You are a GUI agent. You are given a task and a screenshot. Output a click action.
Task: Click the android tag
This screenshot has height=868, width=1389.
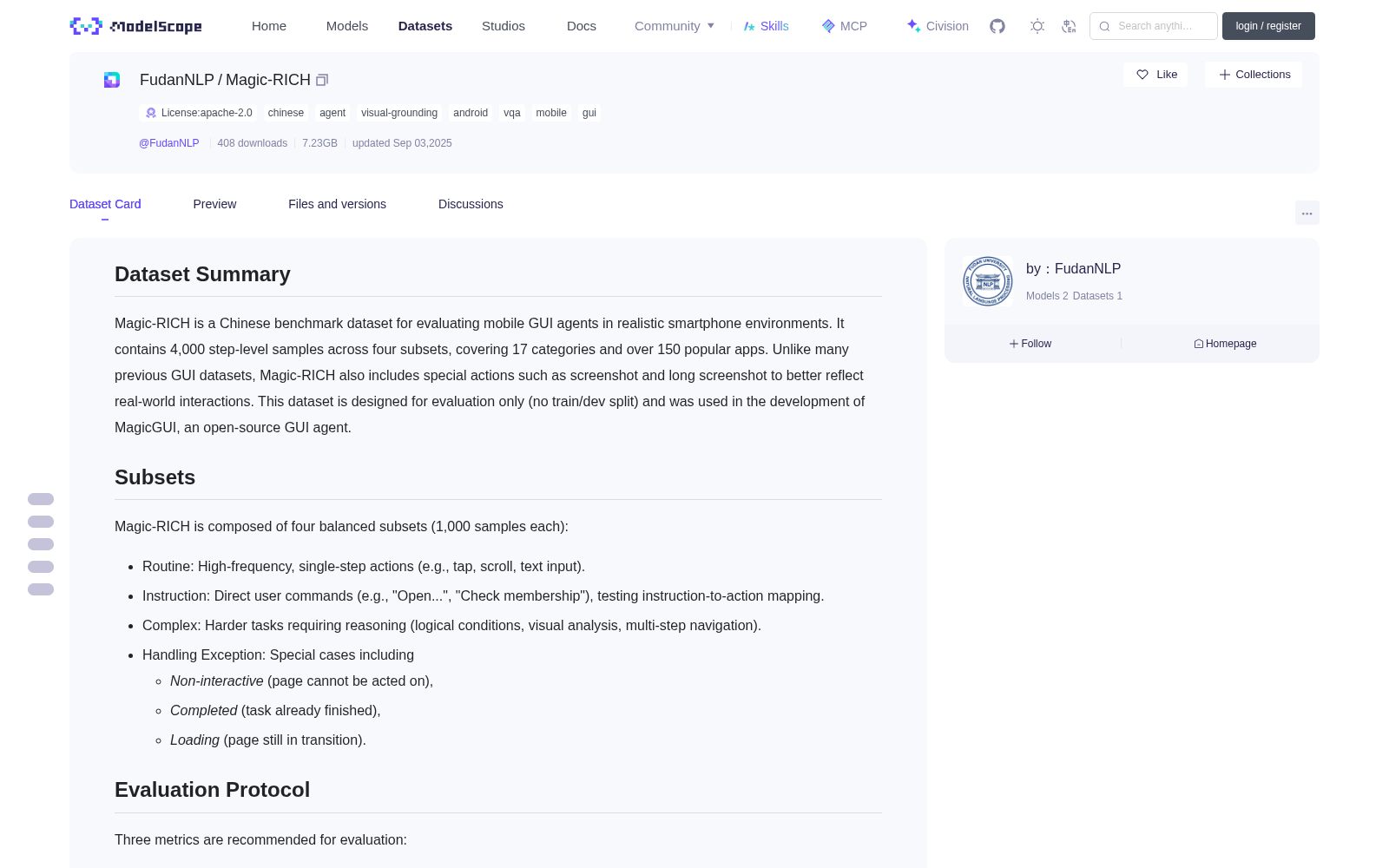coord(471,113)
